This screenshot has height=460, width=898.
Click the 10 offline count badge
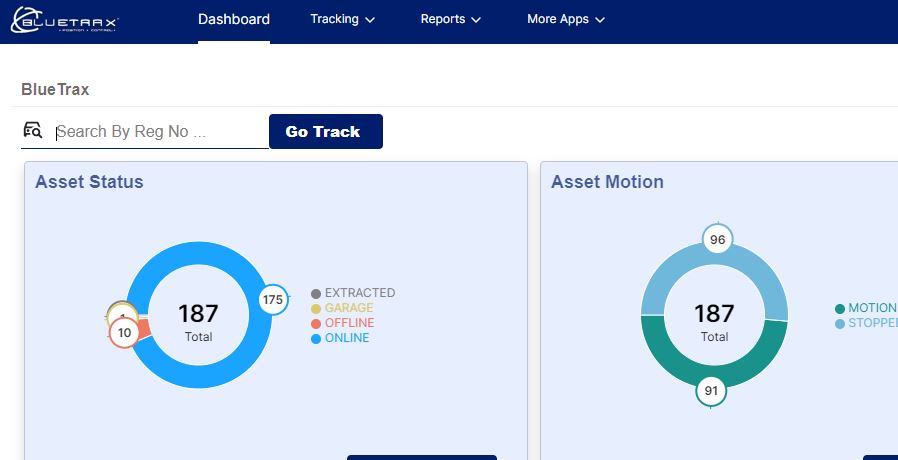point(124,333)
